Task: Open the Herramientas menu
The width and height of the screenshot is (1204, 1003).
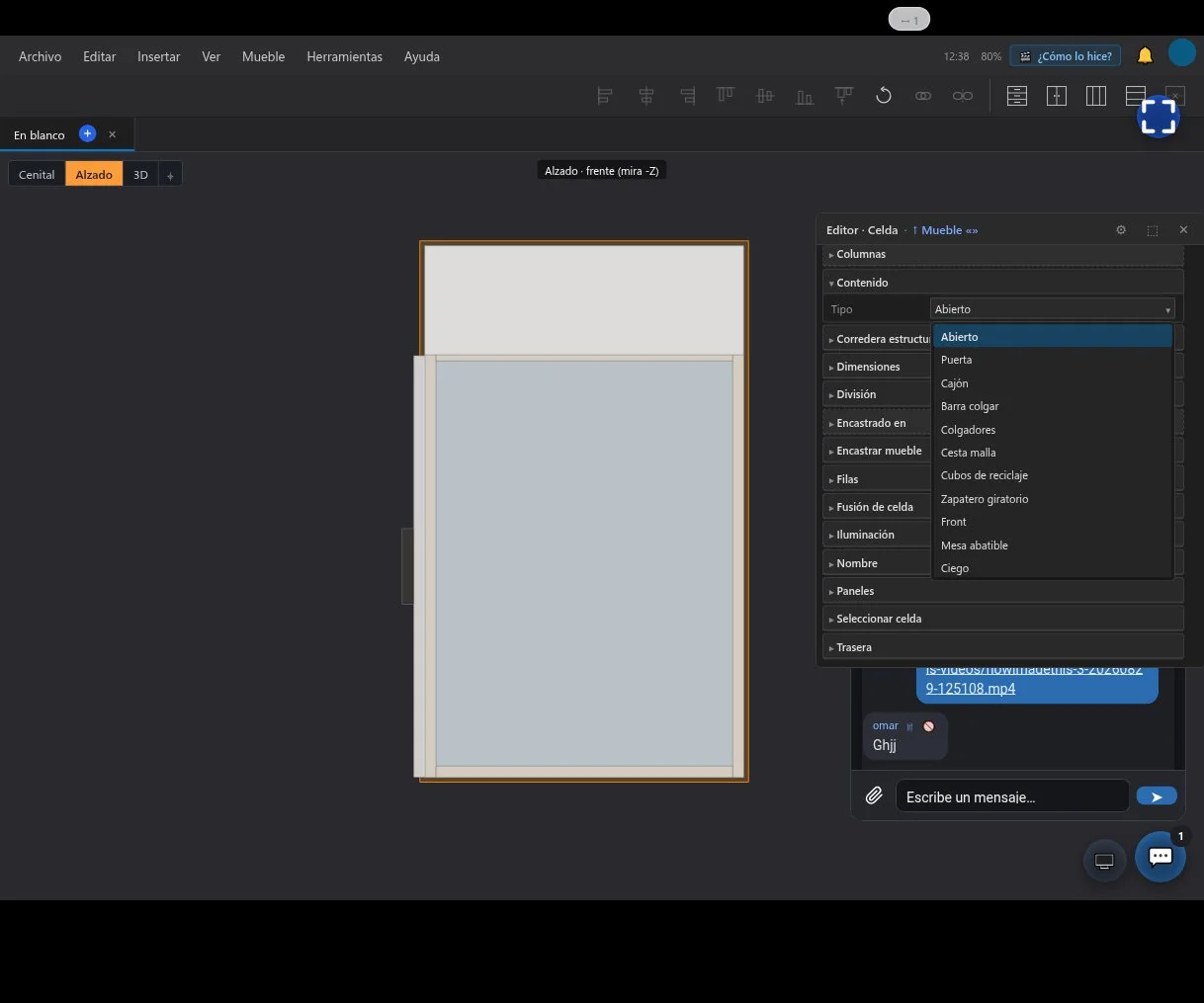Action: point(344,56)
